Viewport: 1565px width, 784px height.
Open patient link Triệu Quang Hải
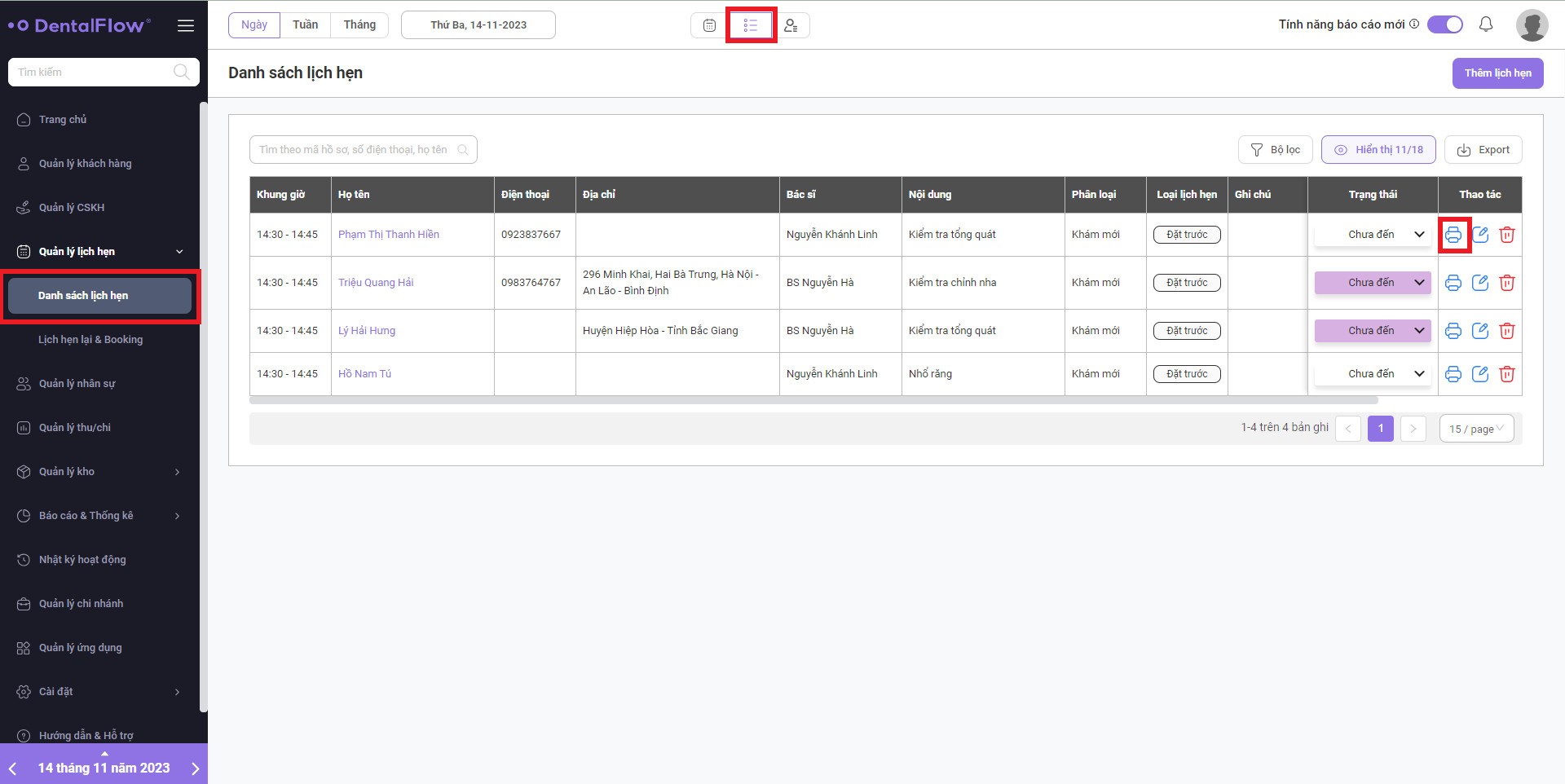[376, 283]
